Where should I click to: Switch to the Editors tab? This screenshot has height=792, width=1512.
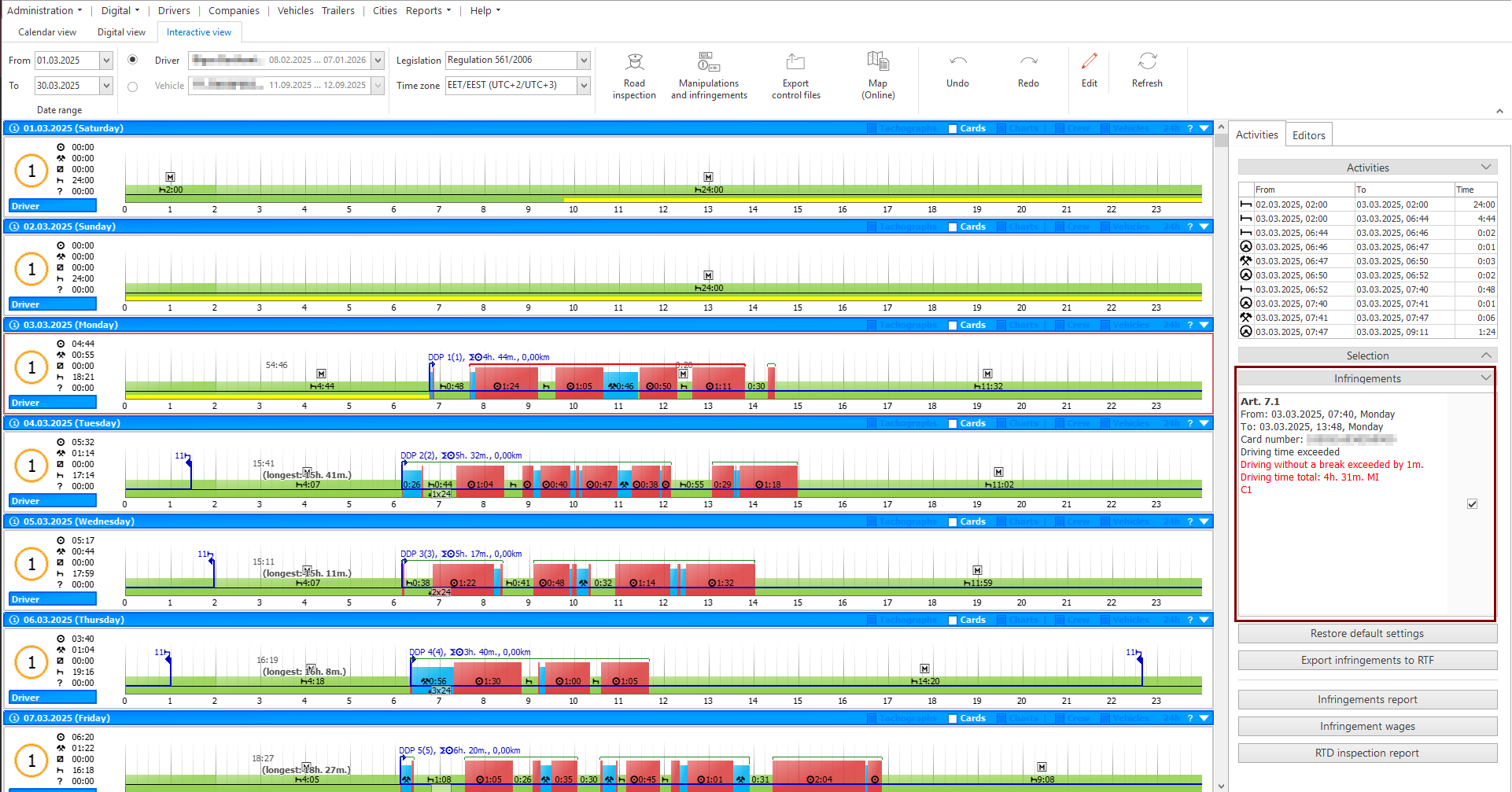coord(1308,135)
